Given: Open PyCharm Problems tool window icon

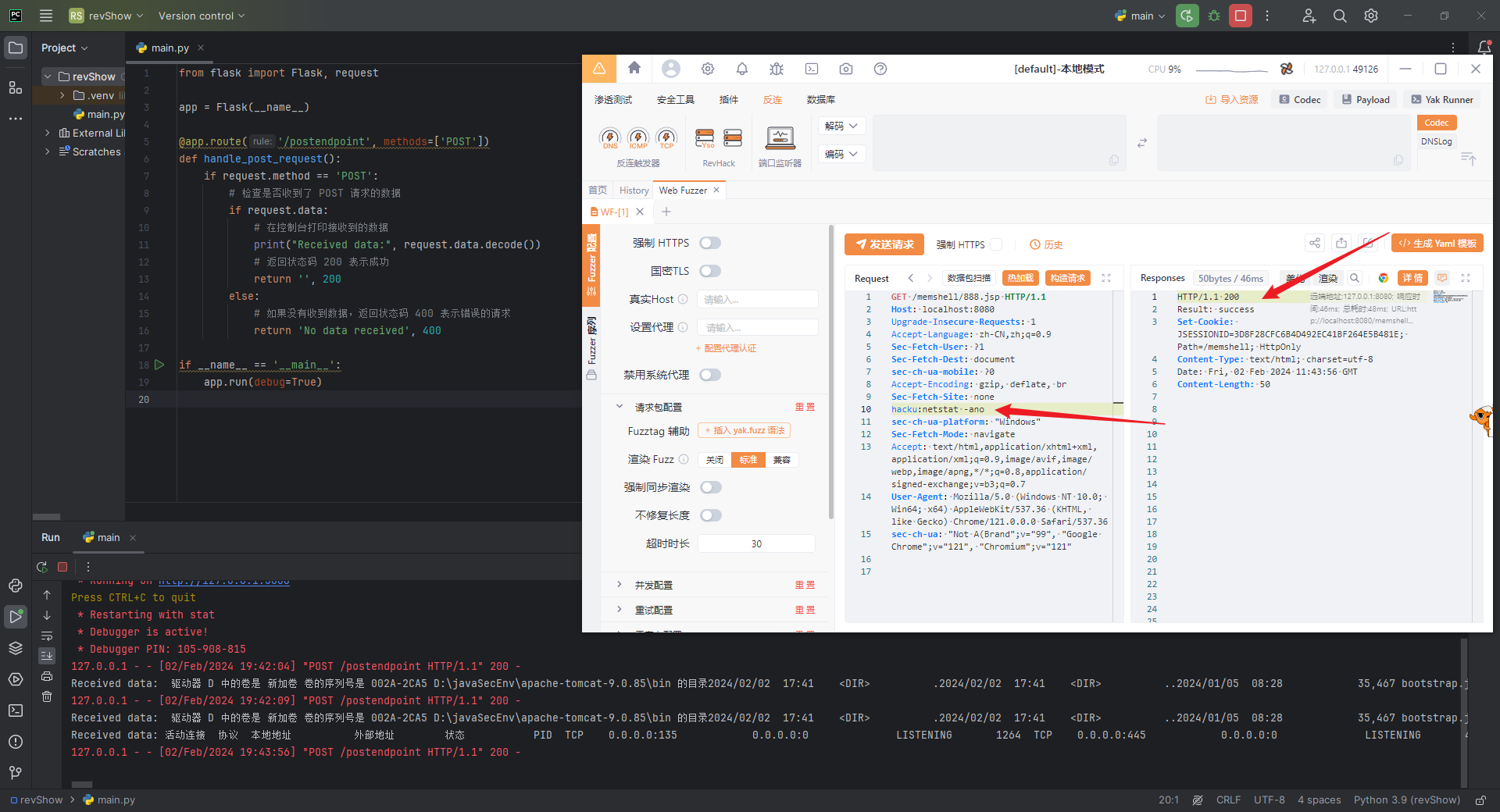Looking at the screenshot, I should click(x=16, y=742).
